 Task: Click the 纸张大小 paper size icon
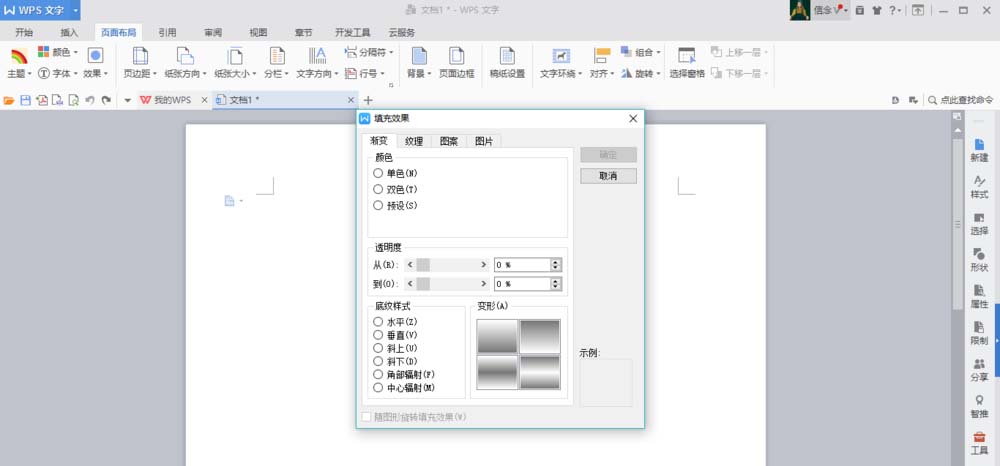(x=235, y=56)
